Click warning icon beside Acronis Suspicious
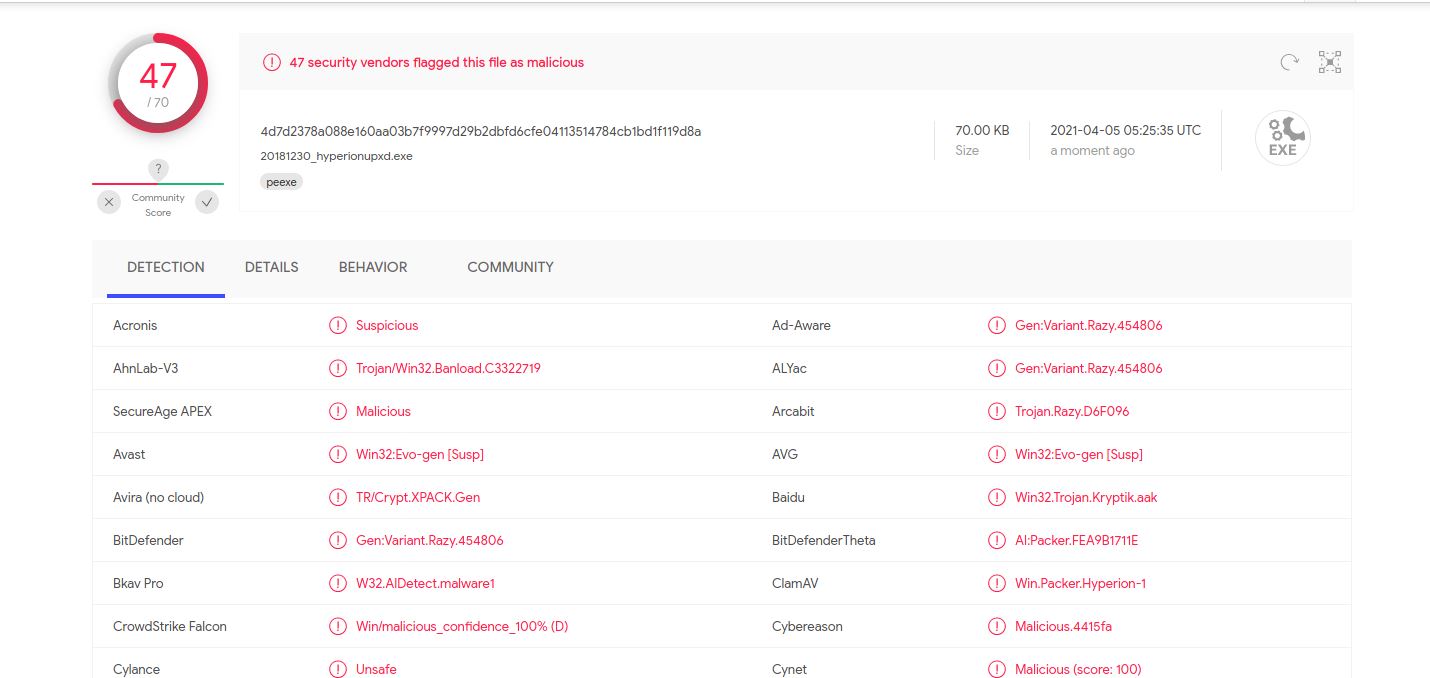This screenshot has height=678, width=1430. click(x=338, y=325)
